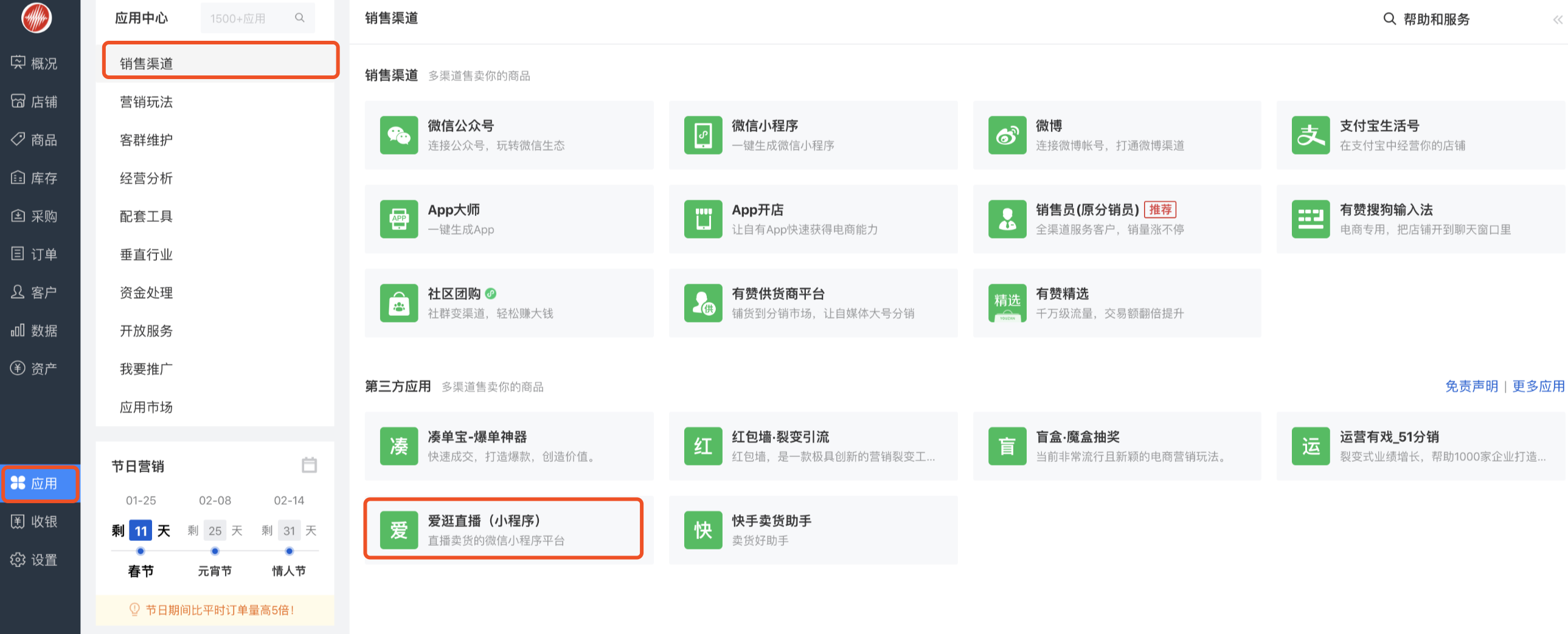Image resolution: width=1568 pixels, height=634 pixels.
Task: Select the 春节 timeline dot
Action: pyautogui.click(x=140, y=551)
